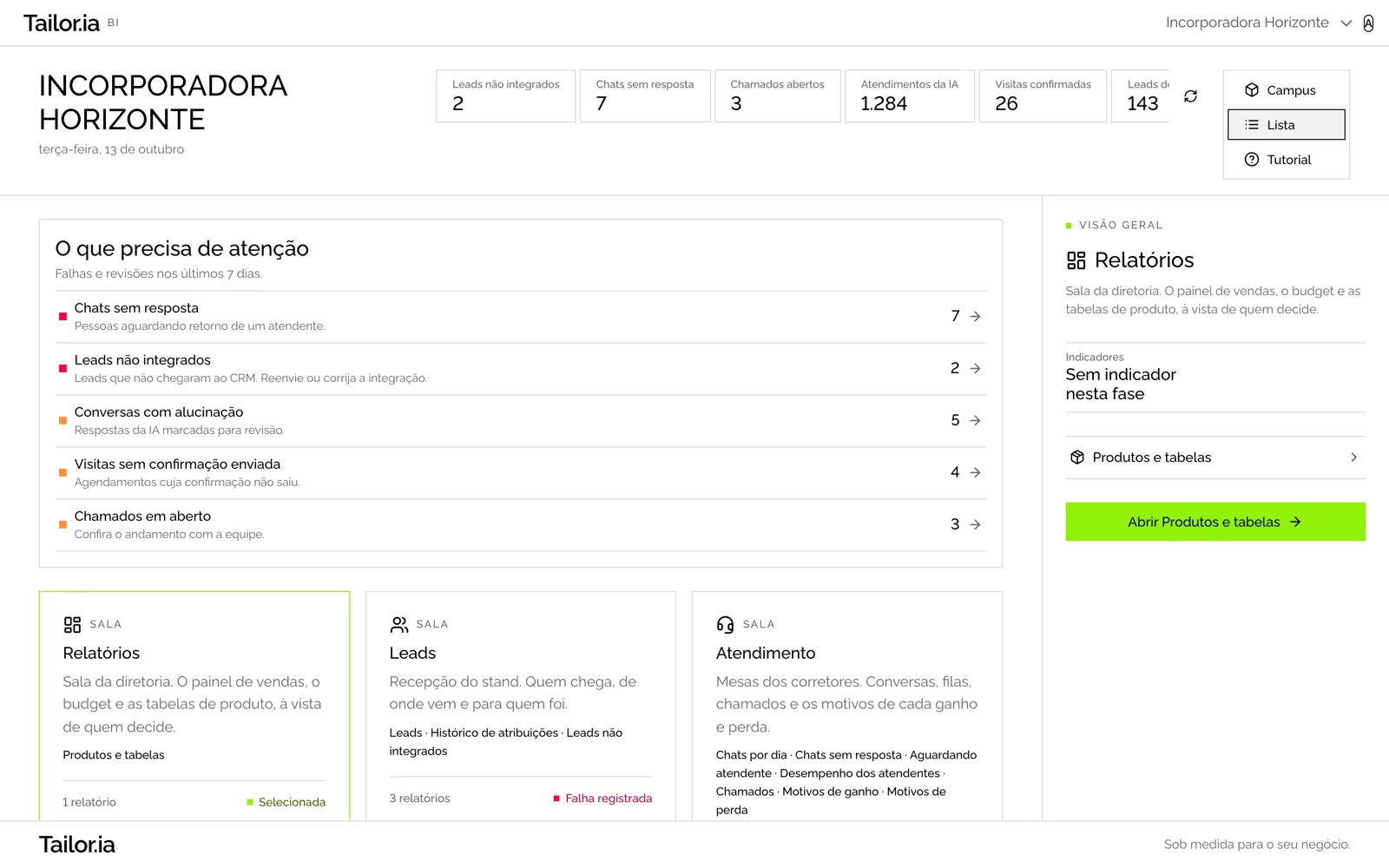Switch to Lista view

tap(1287, 125)
